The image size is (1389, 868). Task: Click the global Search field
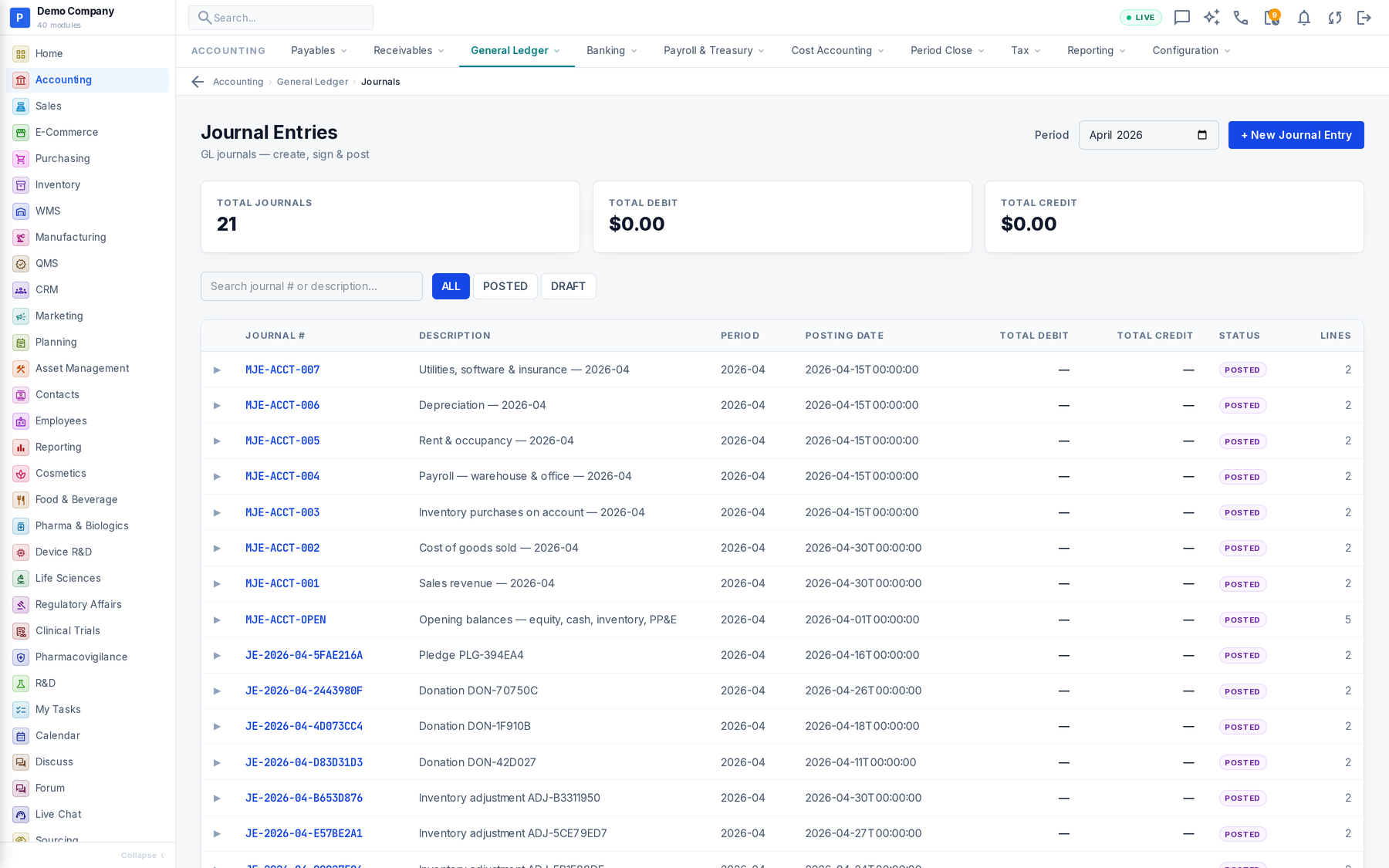tap(281, 18)
